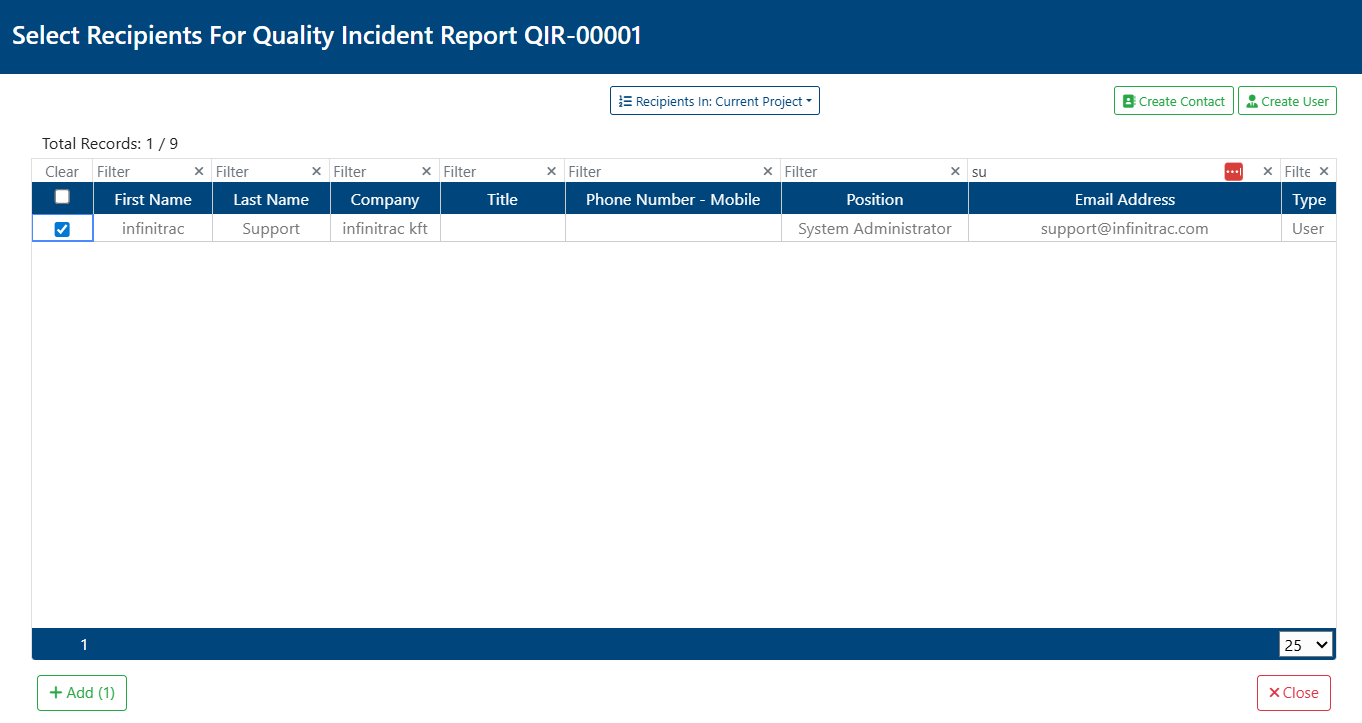Clear the Title filter with its X icon

click(x=551, y=171)
